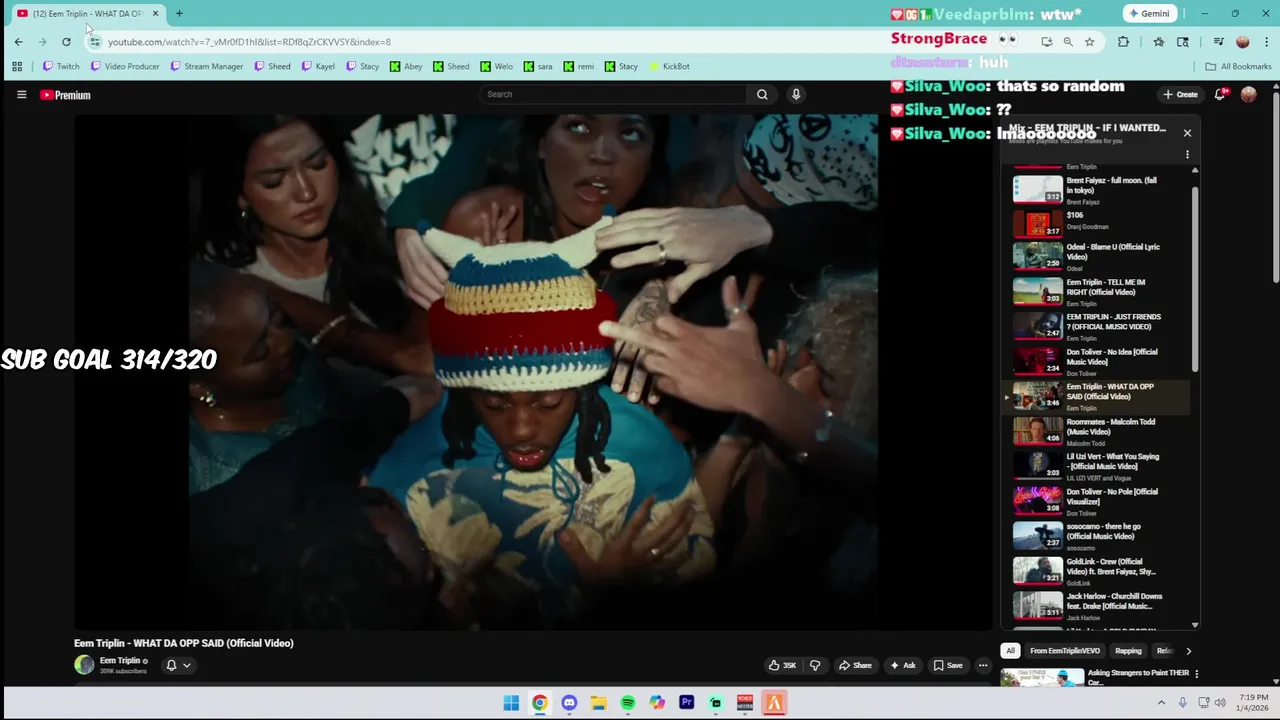This screenshot has width=1280, height=720.
Task: Open Mix playlist options three-dot menu
Action: (1187, 155)
